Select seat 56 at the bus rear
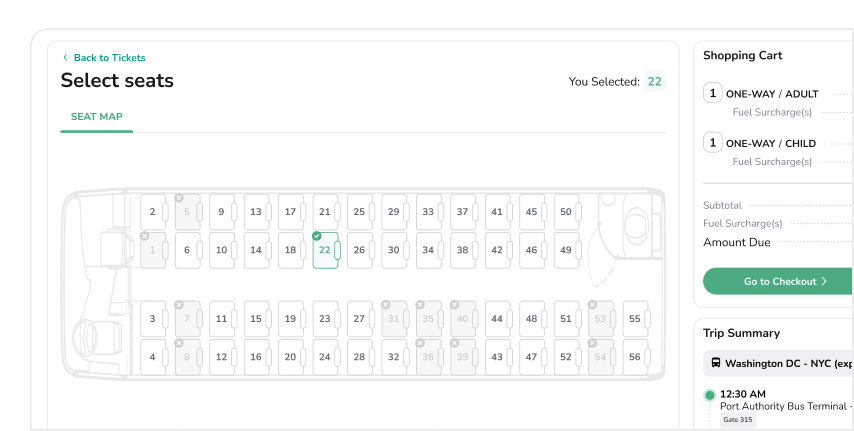This screenshot has height=431, width=854. click(x=634, y=357)
